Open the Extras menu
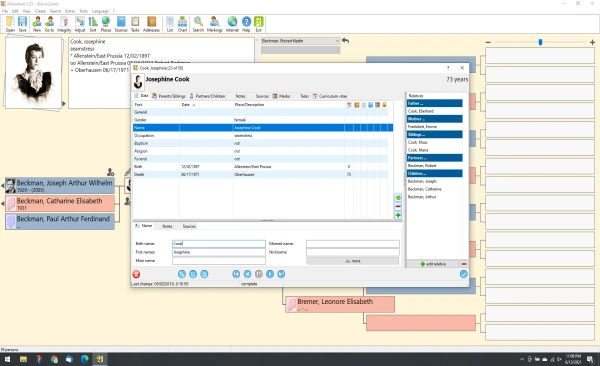This screenshot has height=366, width=600. coord(70,11)
